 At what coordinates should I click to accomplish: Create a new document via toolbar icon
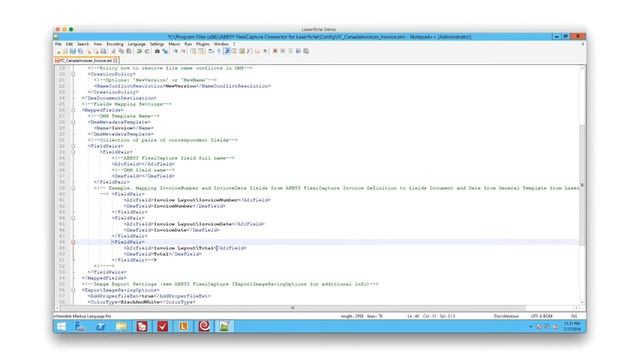[59, 51]
